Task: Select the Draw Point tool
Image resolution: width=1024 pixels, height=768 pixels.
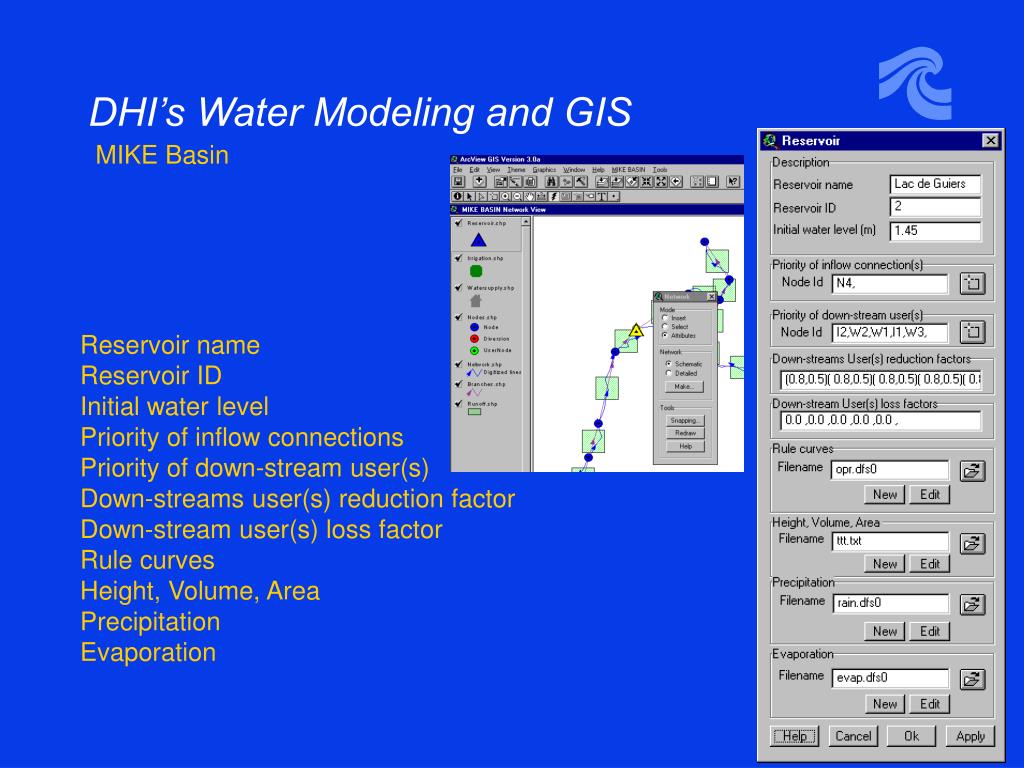Action: coord(614,197)
